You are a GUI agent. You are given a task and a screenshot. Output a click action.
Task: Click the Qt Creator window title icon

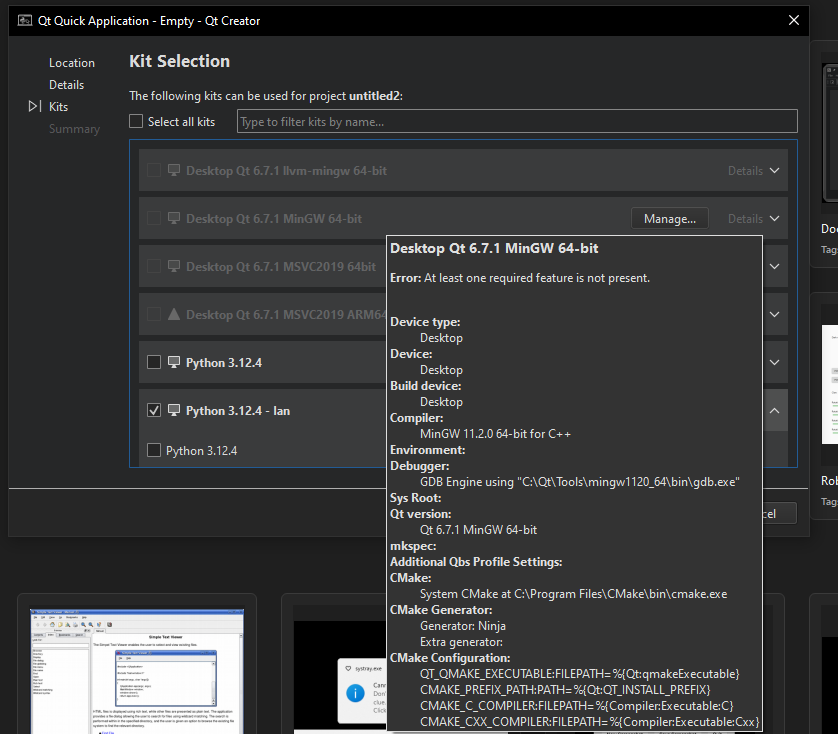click(25, 20)
